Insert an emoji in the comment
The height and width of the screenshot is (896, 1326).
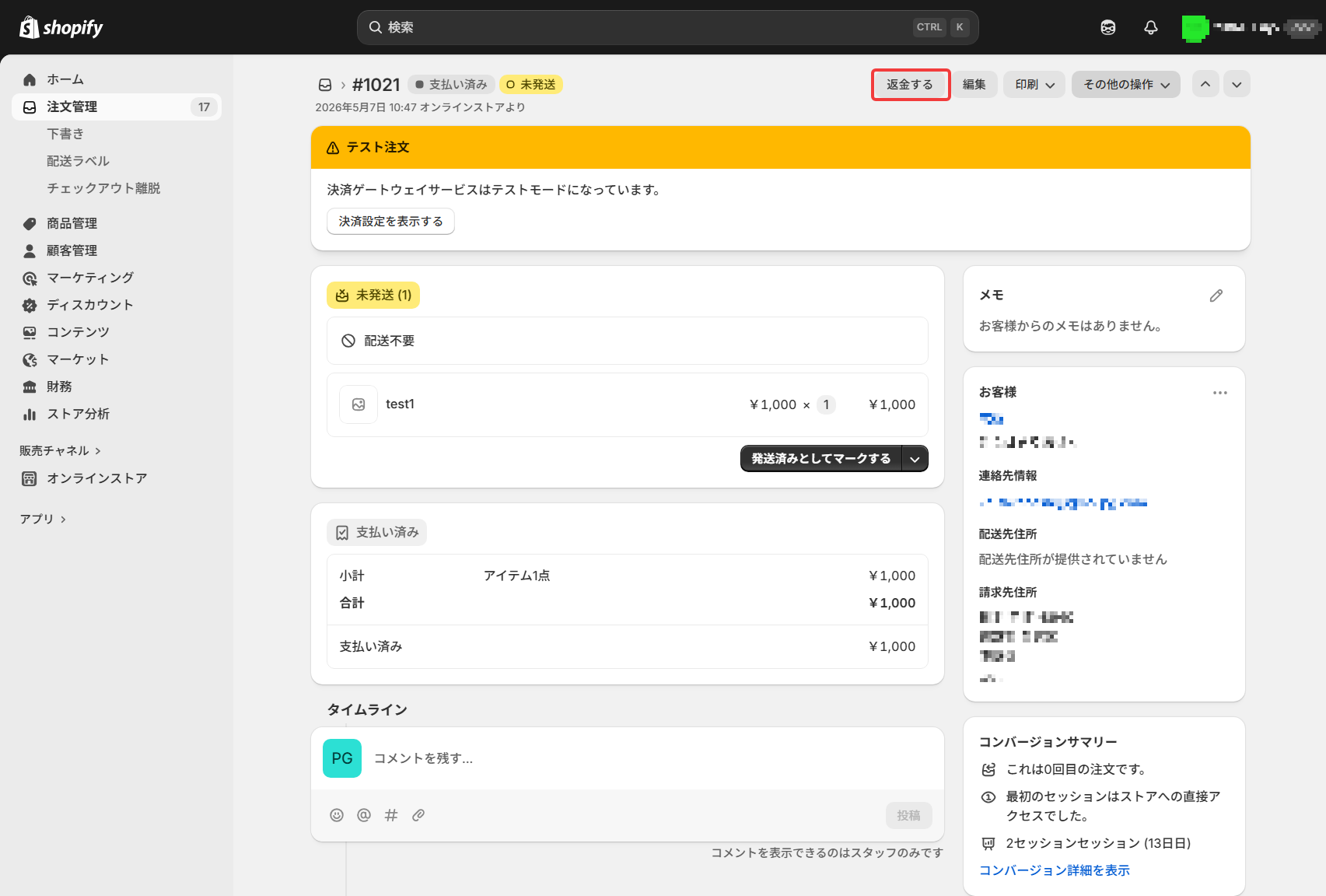click(337, 815)
